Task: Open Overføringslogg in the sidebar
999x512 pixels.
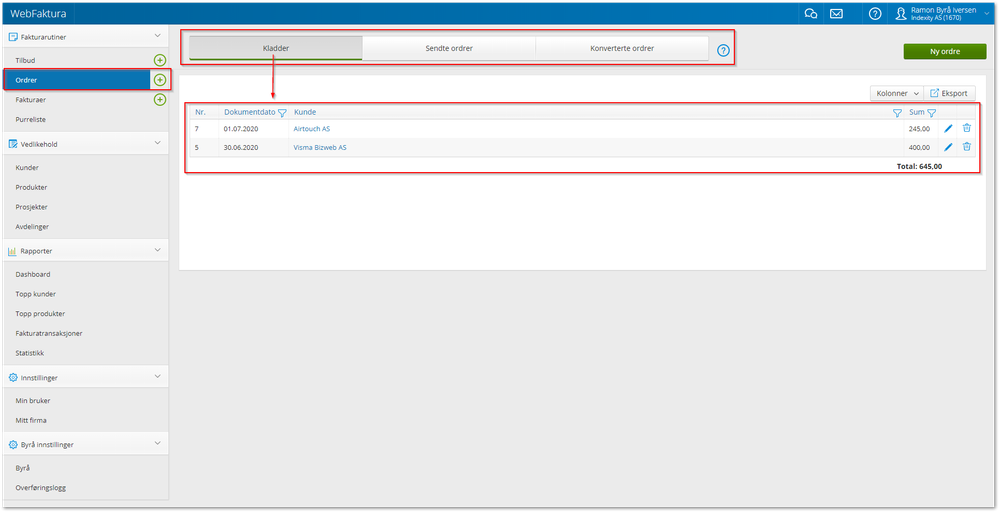Action: click(41, 488)
